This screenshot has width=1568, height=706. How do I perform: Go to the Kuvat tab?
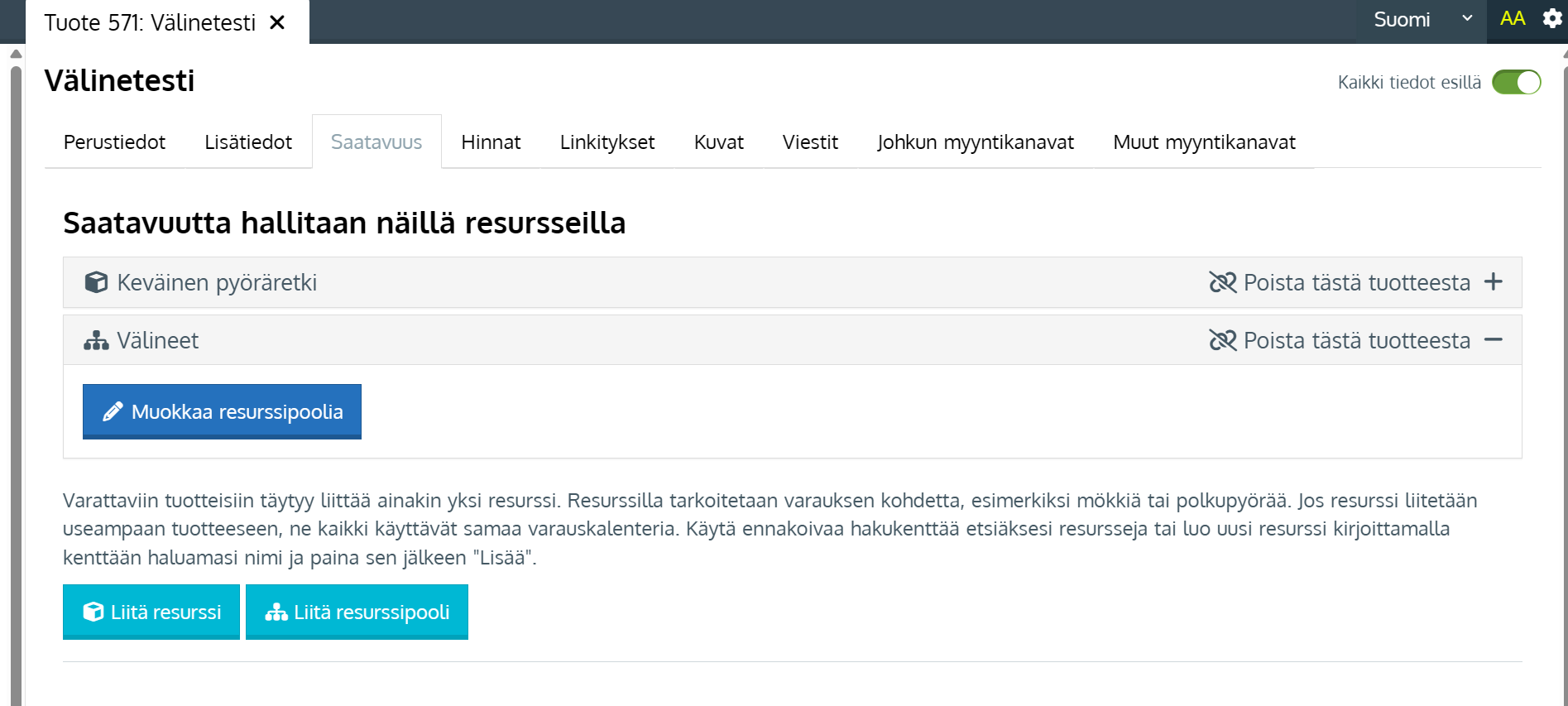718,142
